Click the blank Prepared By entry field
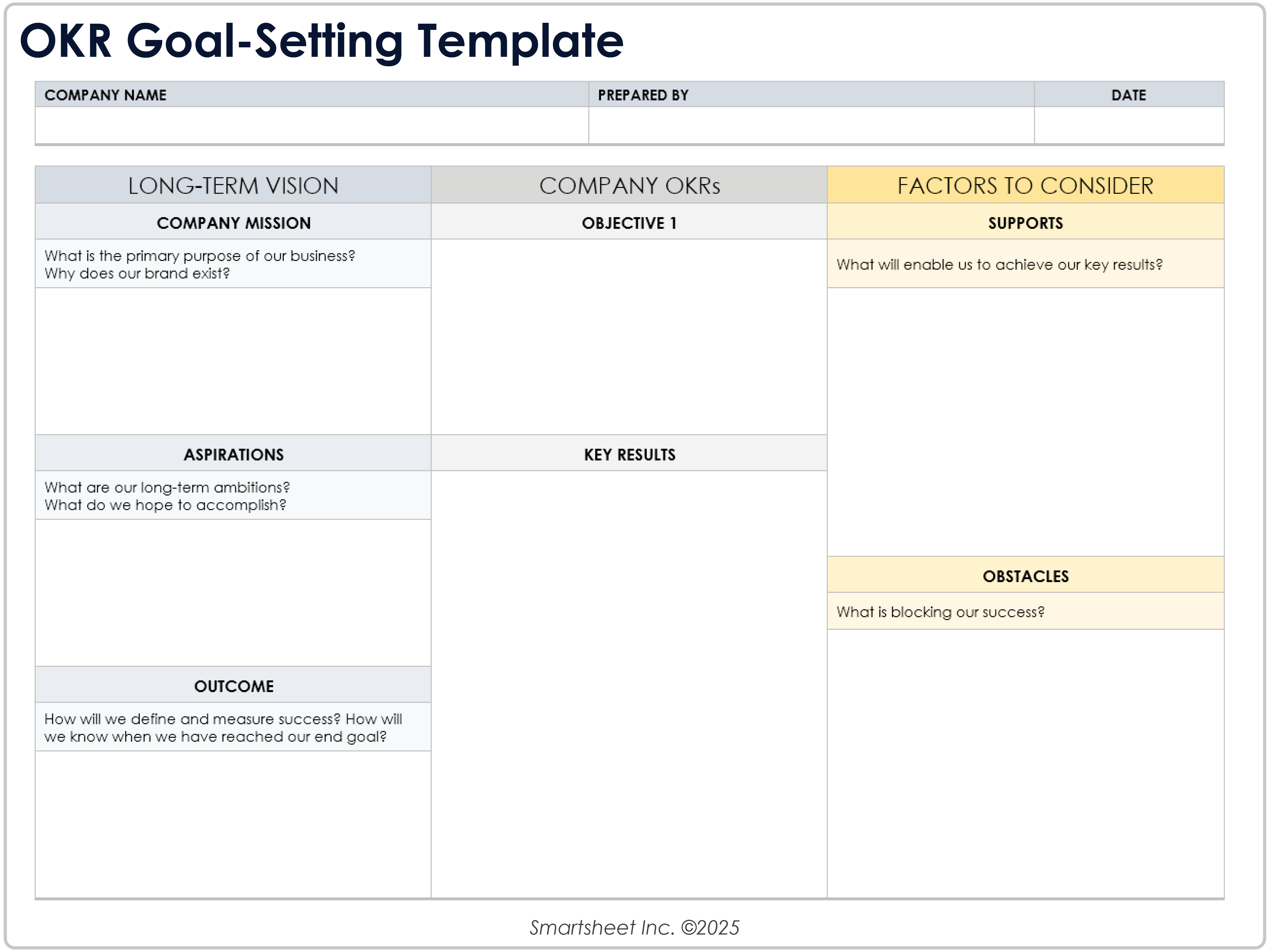Image resolution: width=1270 pixels, height=952 pixels. [811, 125]
